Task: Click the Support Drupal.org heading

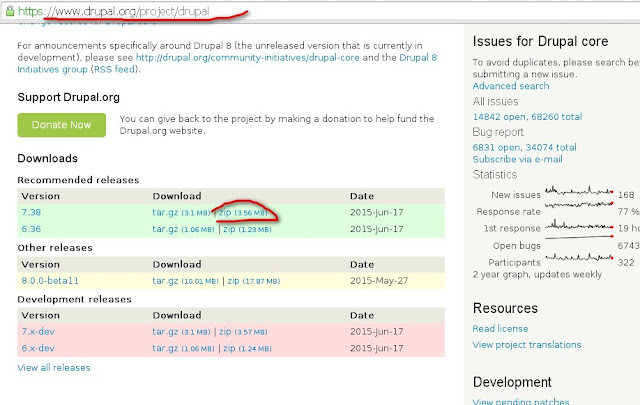Action: 69,97
